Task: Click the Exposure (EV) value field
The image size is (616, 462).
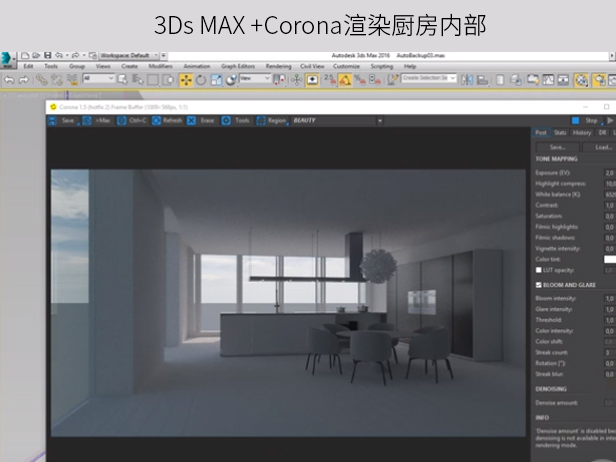Action: (609, 173)
